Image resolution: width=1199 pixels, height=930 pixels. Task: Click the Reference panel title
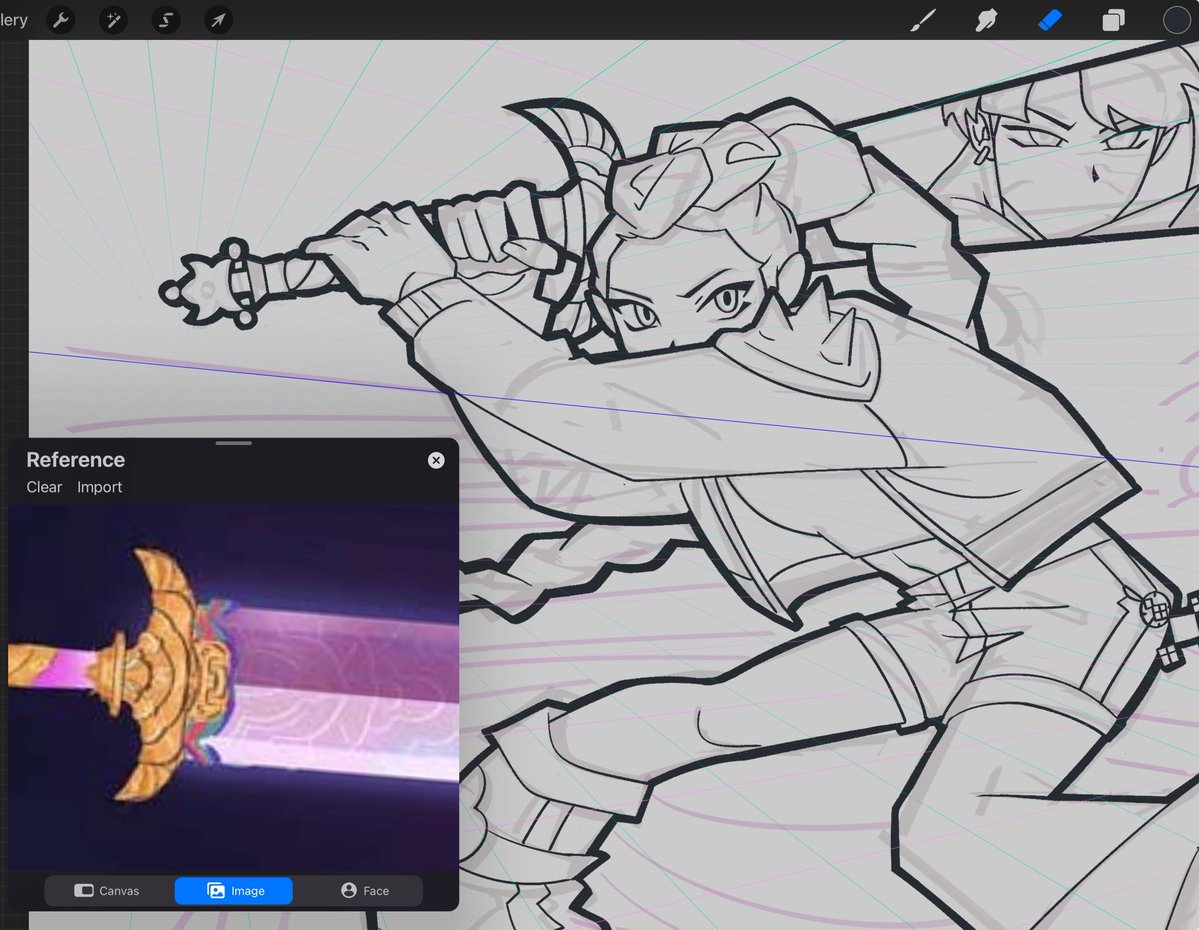click(76, 460)
